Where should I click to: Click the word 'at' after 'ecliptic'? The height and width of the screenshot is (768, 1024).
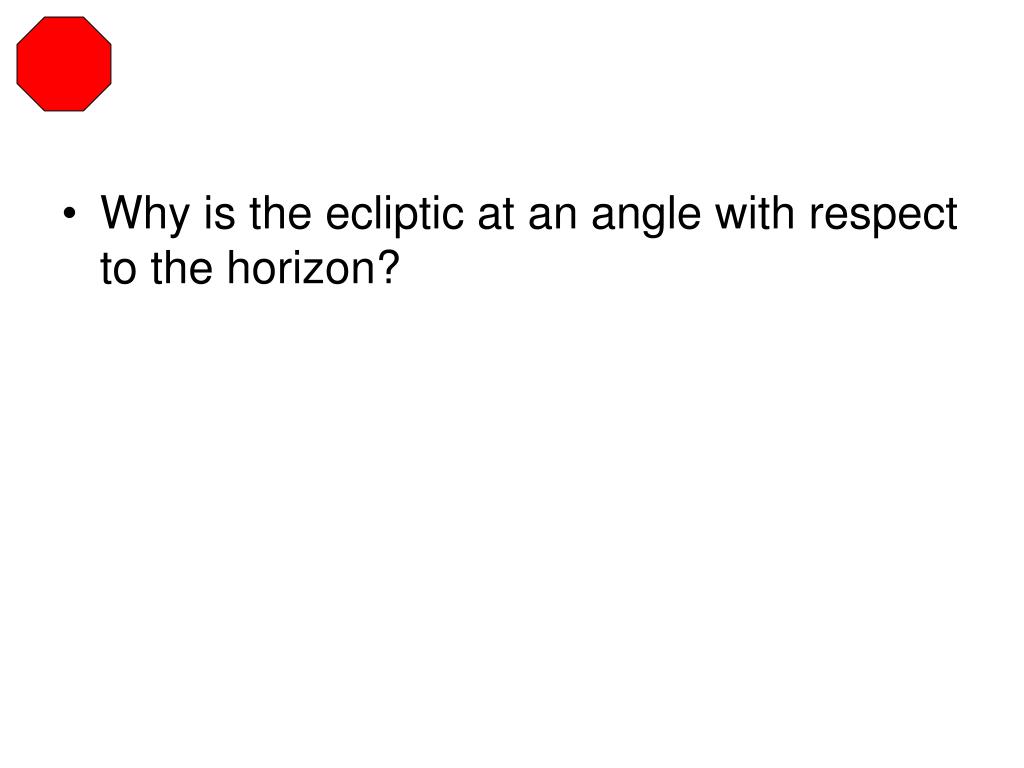pyautogui.click(x=496, y=214)
